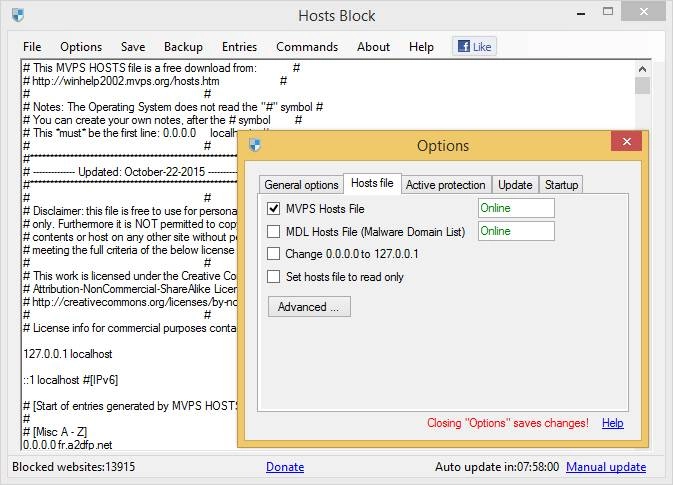Image resolution: width=673 pixels, height=485 pixels.
Task: Click the MDL Online status field
Action: coord(516,231)
